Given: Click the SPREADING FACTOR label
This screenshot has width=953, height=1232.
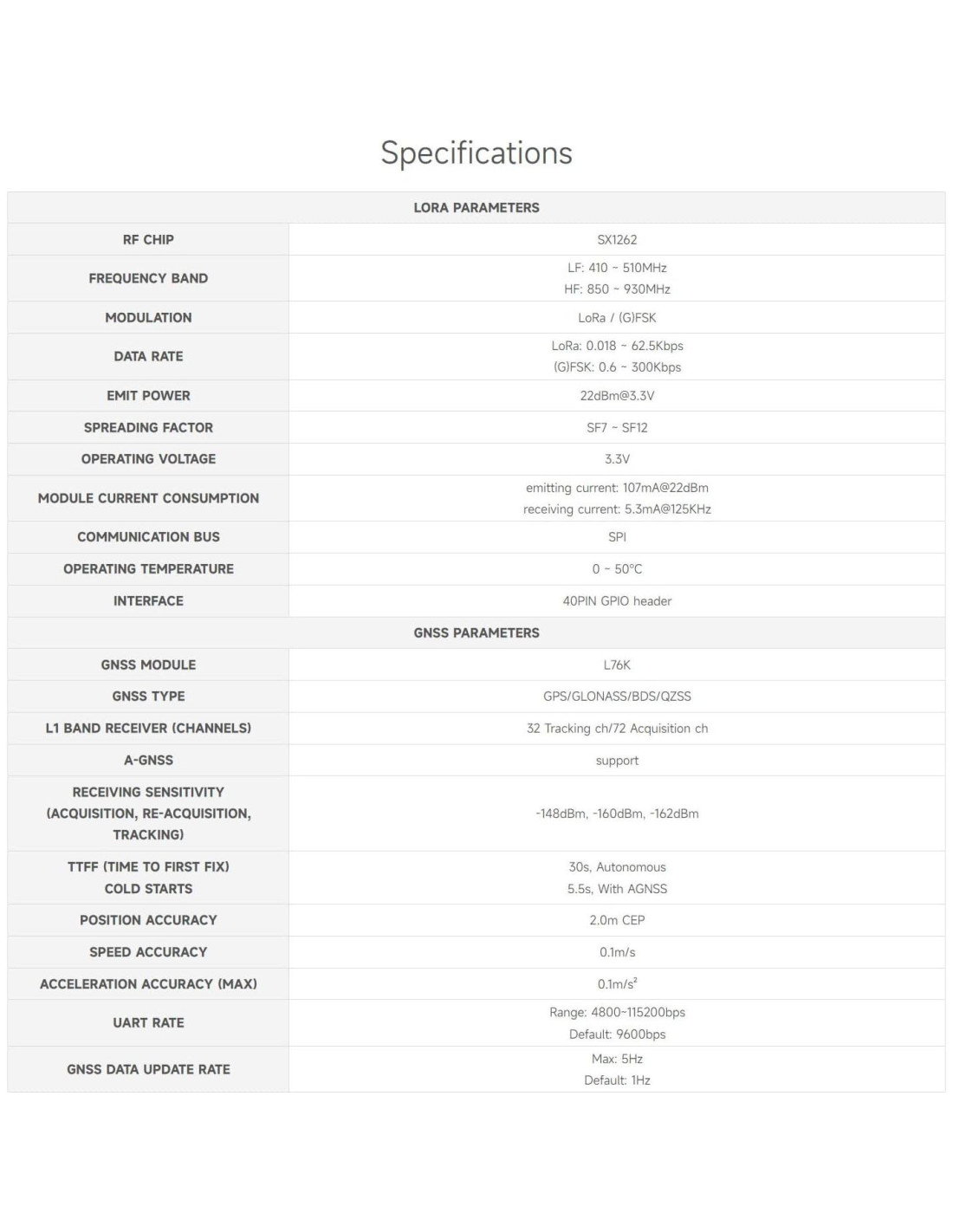Looking at the screenshot, I should (x=148, y=427).
